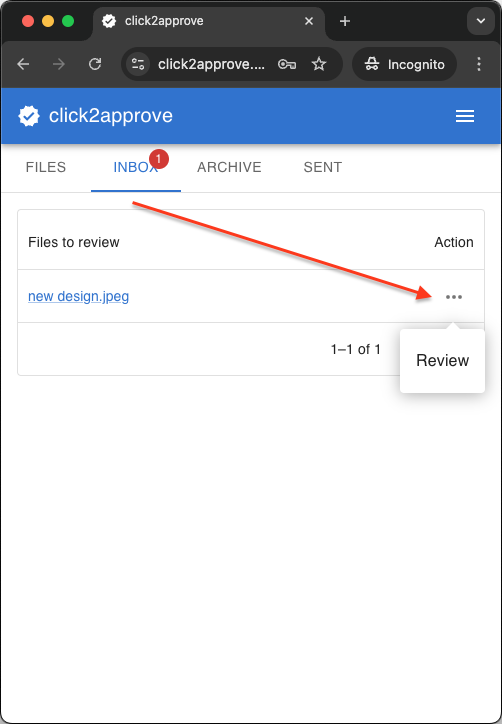Expand the tab search dropdown arrow
502x724 pixels.
pyautogui.click(x=481, y=21)
